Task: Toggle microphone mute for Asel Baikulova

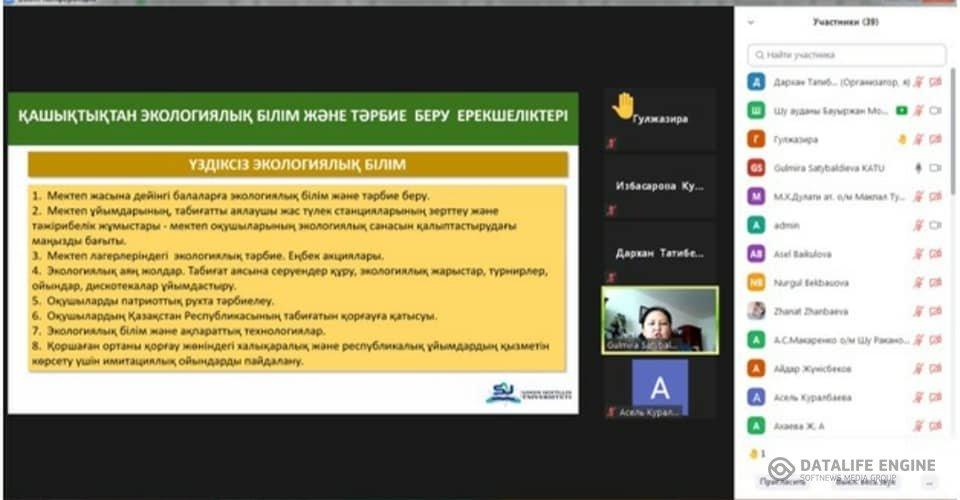Action: pos(917,254)
